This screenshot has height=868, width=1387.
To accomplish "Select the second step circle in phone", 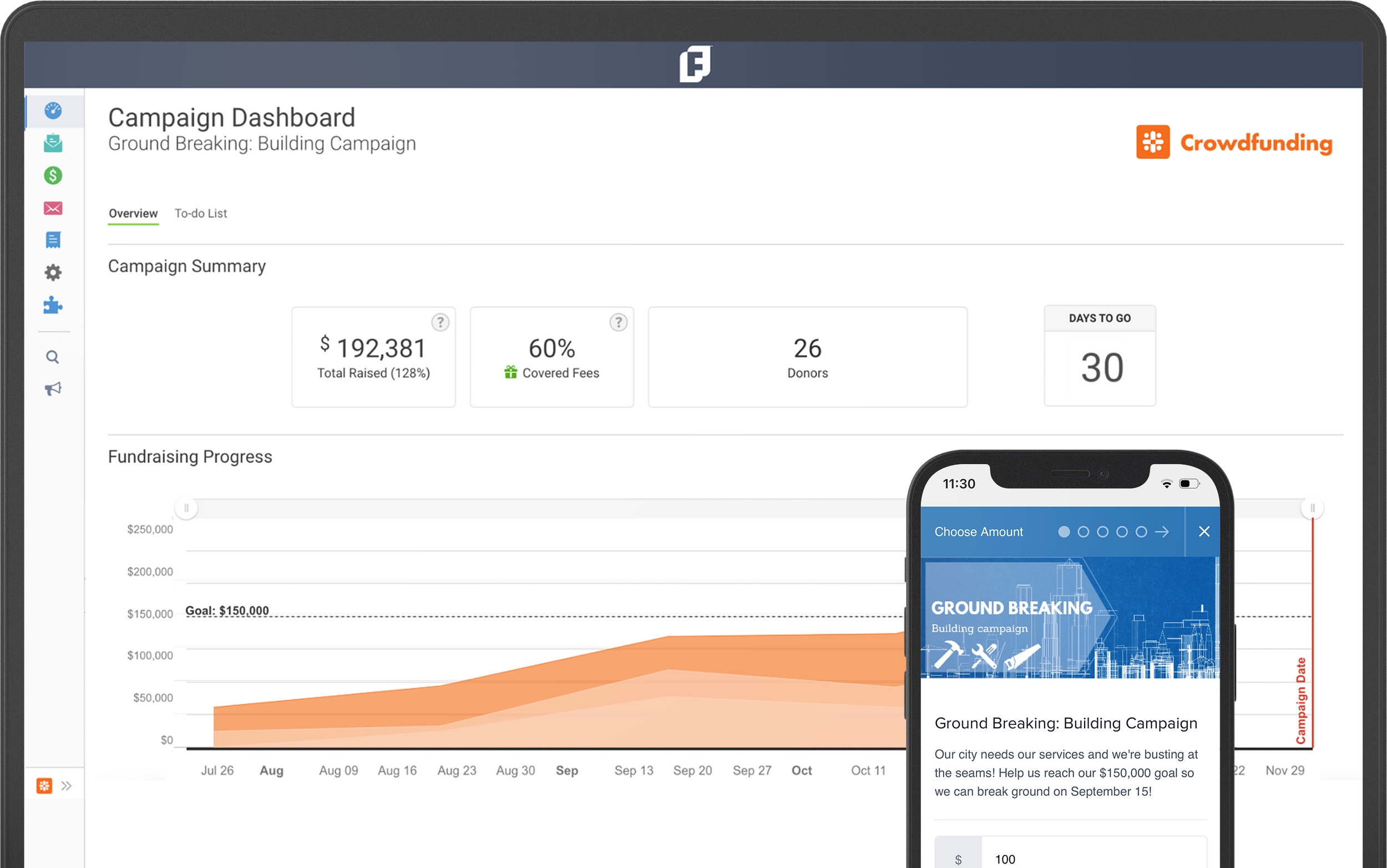I will tap(1084, 531).
